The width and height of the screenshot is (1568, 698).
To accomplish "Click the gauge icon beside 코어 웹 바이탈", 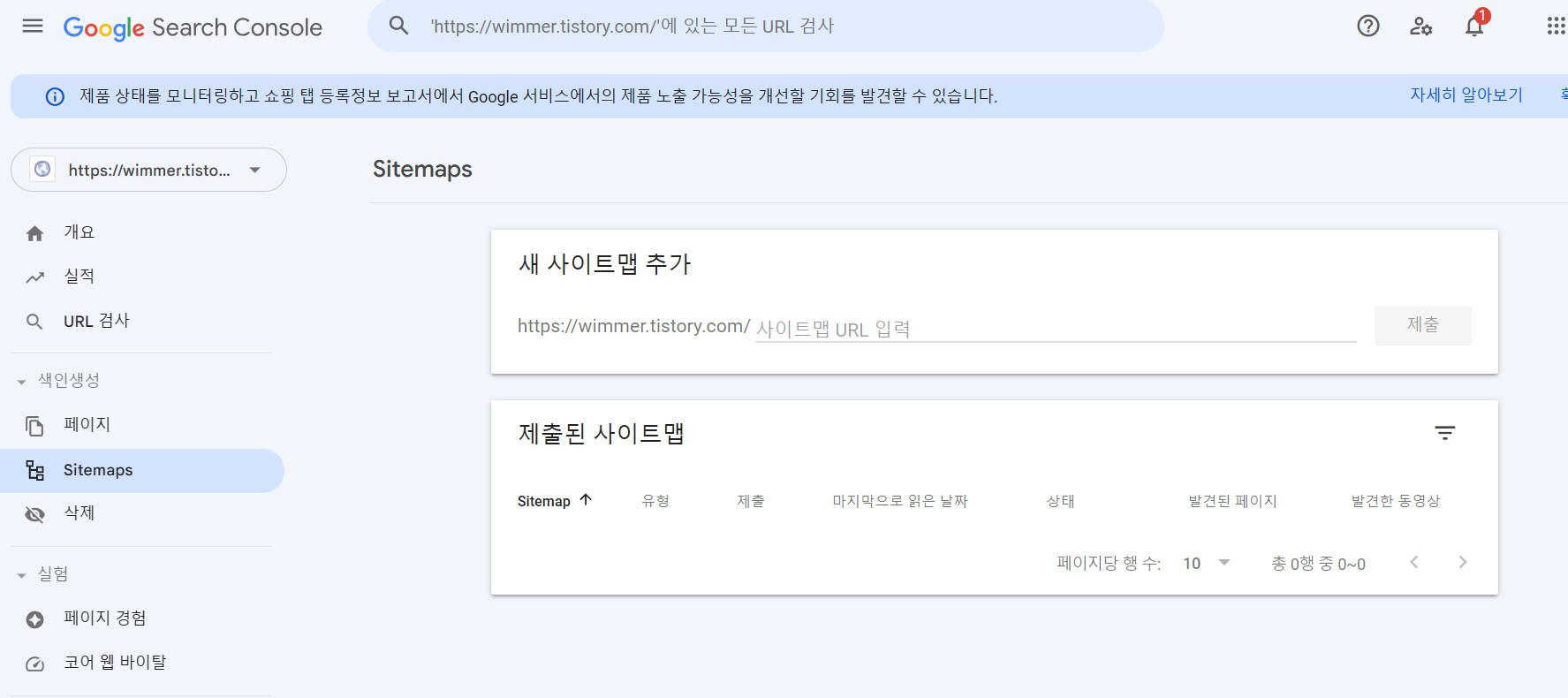I will [x=34, y=664].
